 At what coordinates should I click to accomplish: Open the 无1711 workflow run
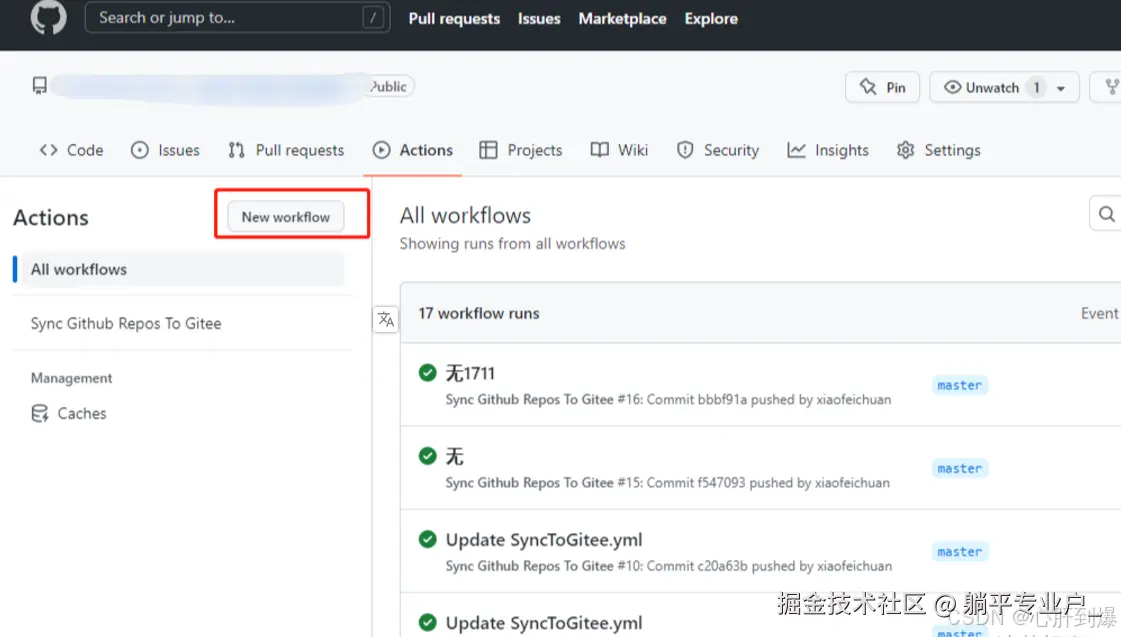470,373
